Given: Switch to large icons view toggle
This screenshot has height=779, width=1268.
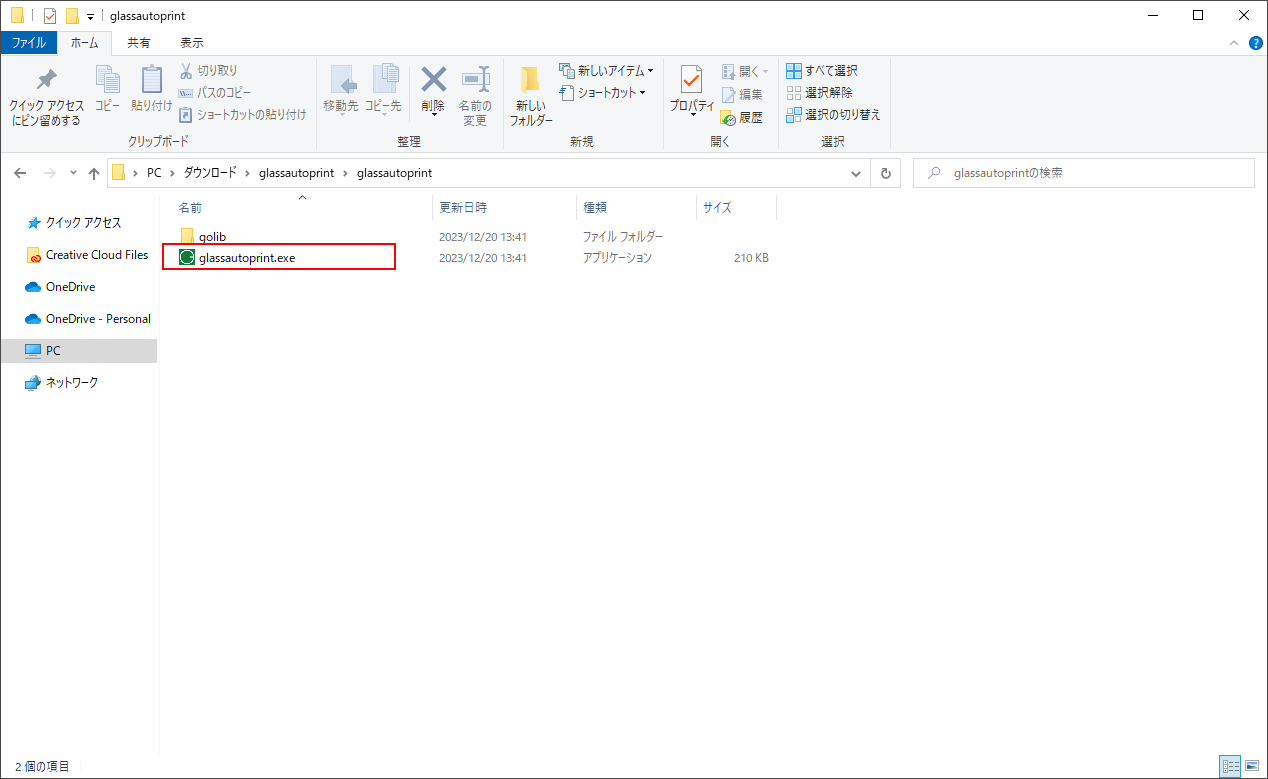Looking at the screenshot, I should (x=1253, y=766).
